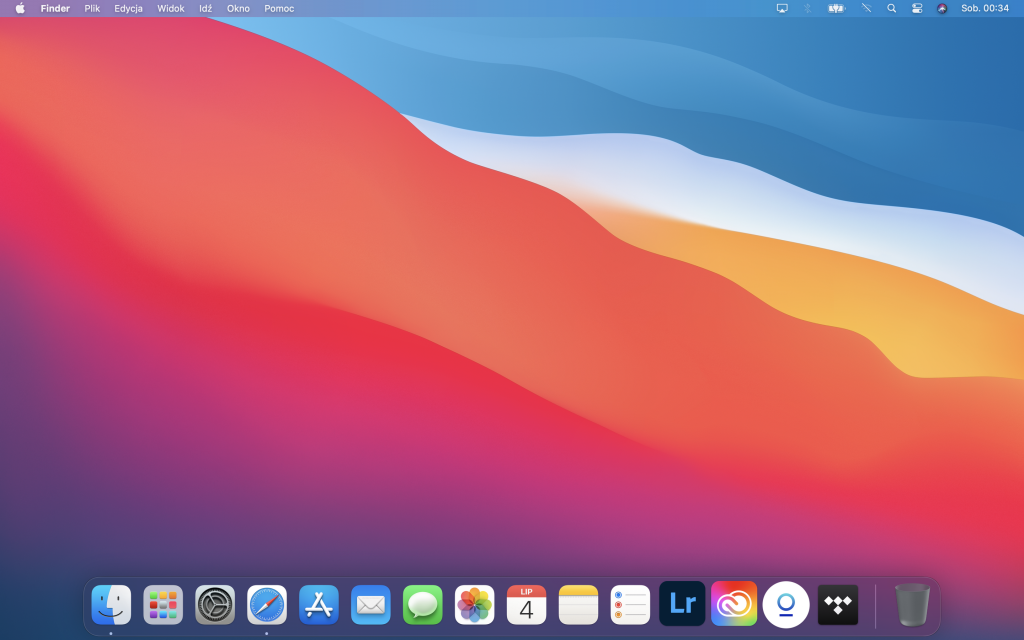The height and width of the screenshot is (640, 1024).
Task: Open the Notes app
Action: coord(578,605)
